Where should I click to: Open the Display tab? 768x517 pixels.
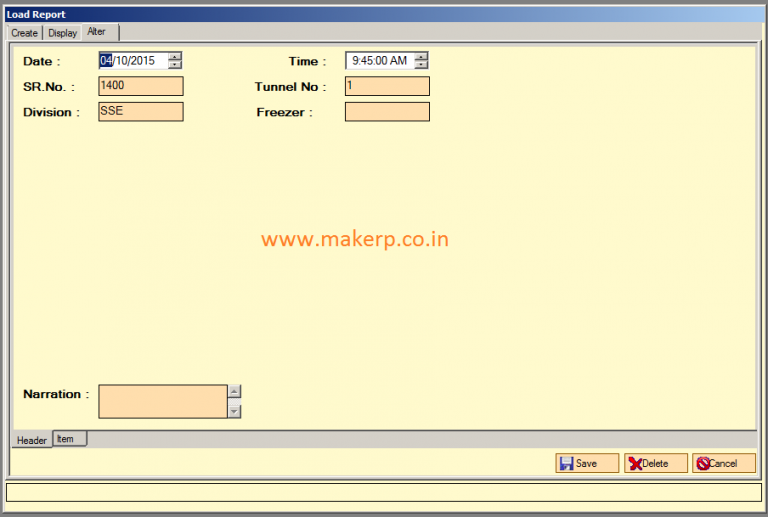[x=62, y=33]
